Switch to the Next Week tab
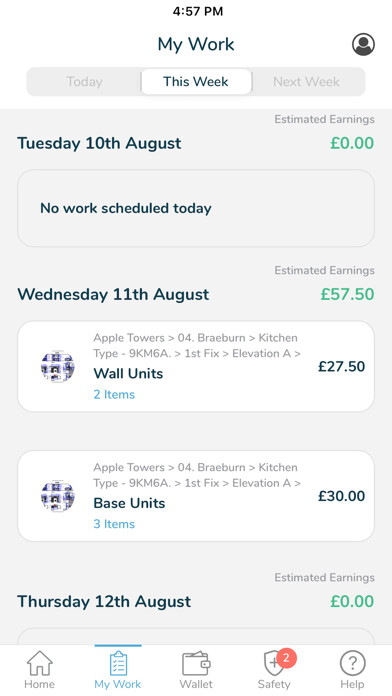 click(306, 82)
